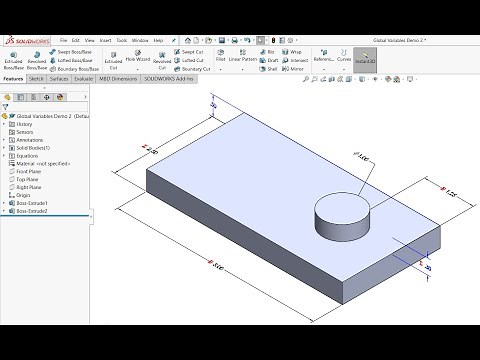Open the Curves dropdown arrow
The height and width of the screenshot is (360, 480).
click(344, 69)
